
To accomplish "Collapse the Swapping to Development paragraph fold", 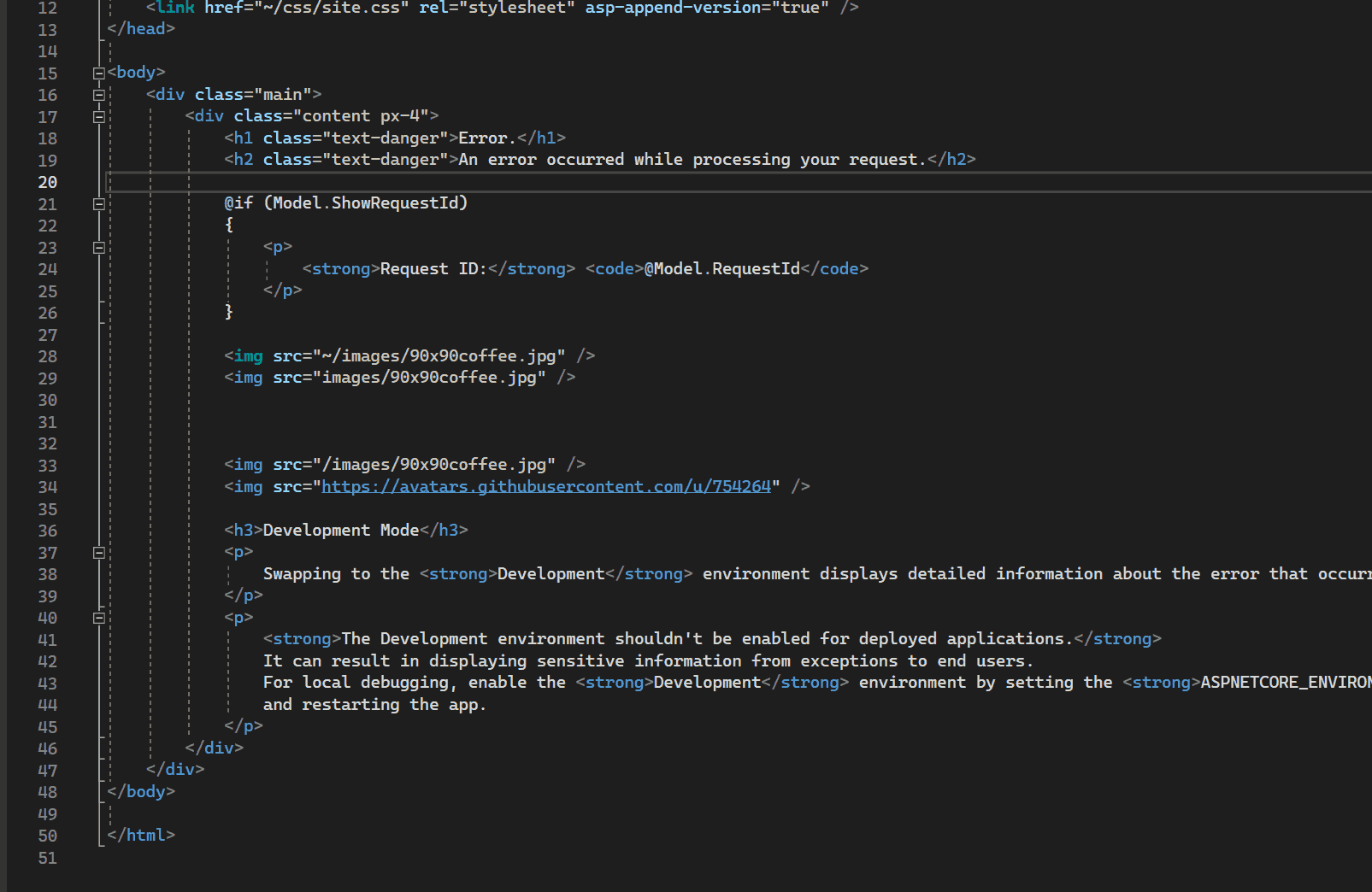I will click(x=98, y=552).
